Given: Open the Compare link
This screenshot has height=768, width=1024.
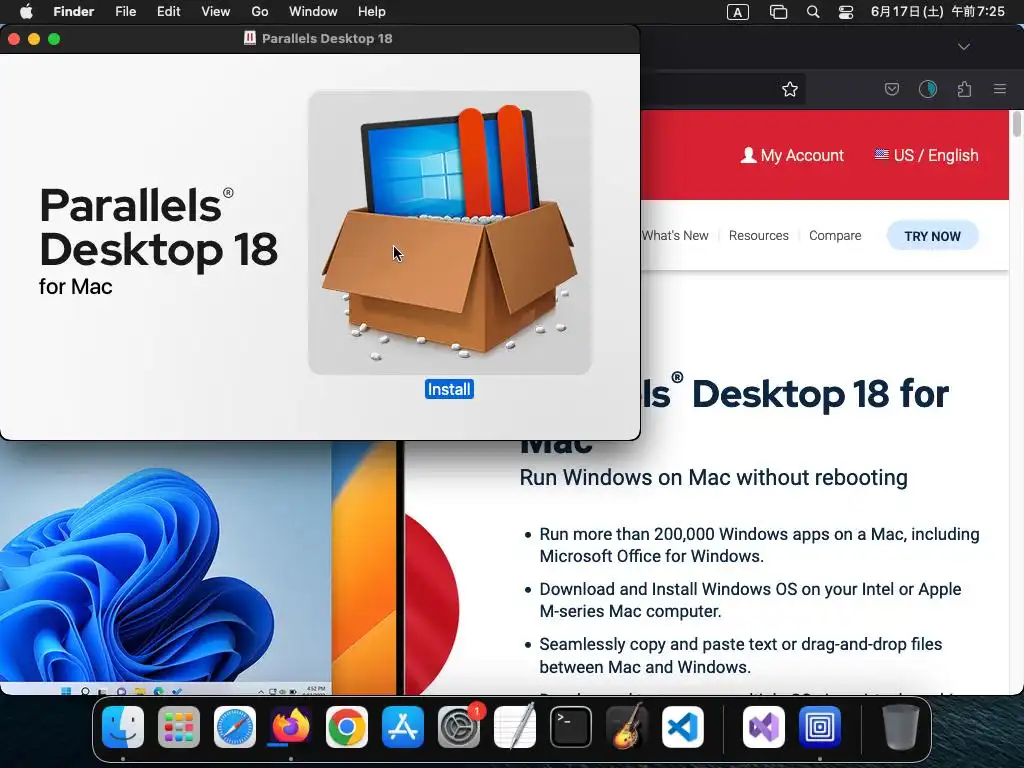Looking at the screenshot, I should tap(835, 236).
